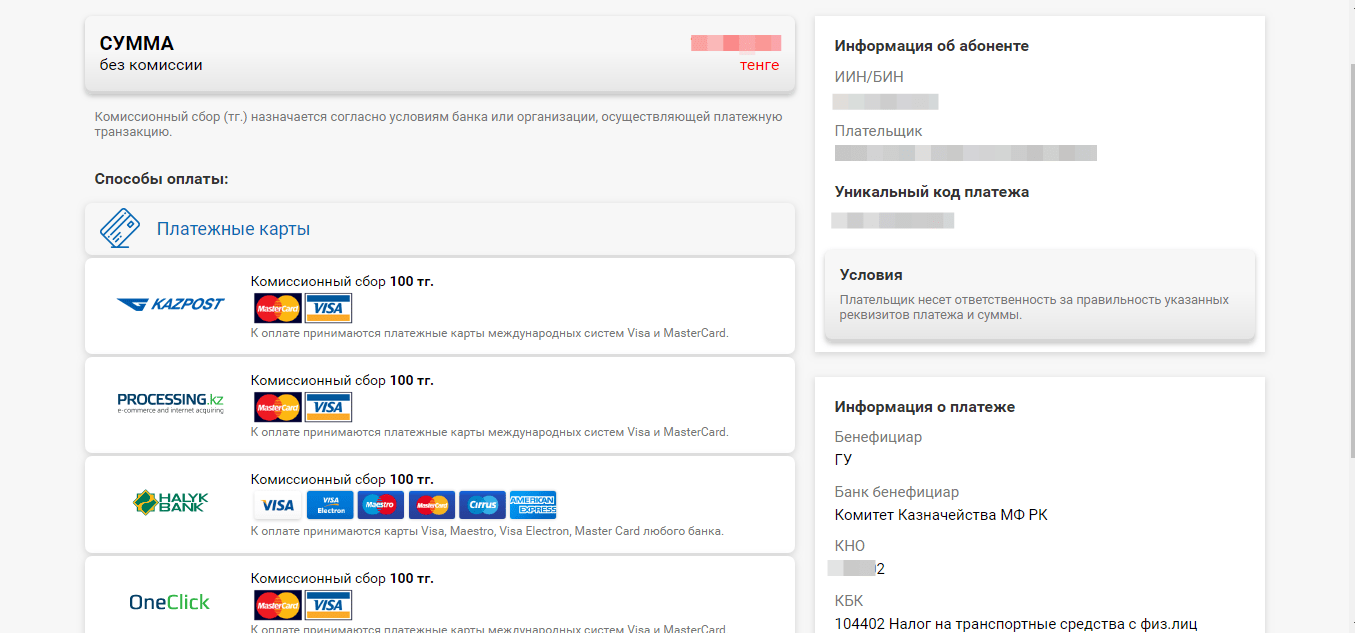The image size is (1355, 633).
Task: Select Visa icon in Kazpost row
Action: (x=328, y=308)
